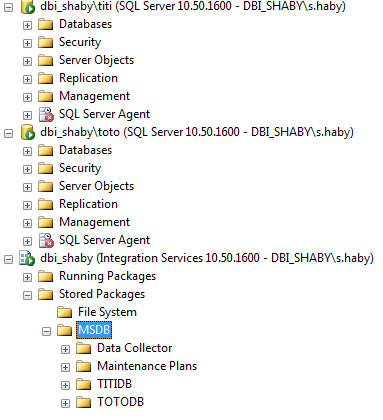Select the Integration Services 10.50.1600 label
This screenshot has width=383, height=420.
(x=207, y=258)
